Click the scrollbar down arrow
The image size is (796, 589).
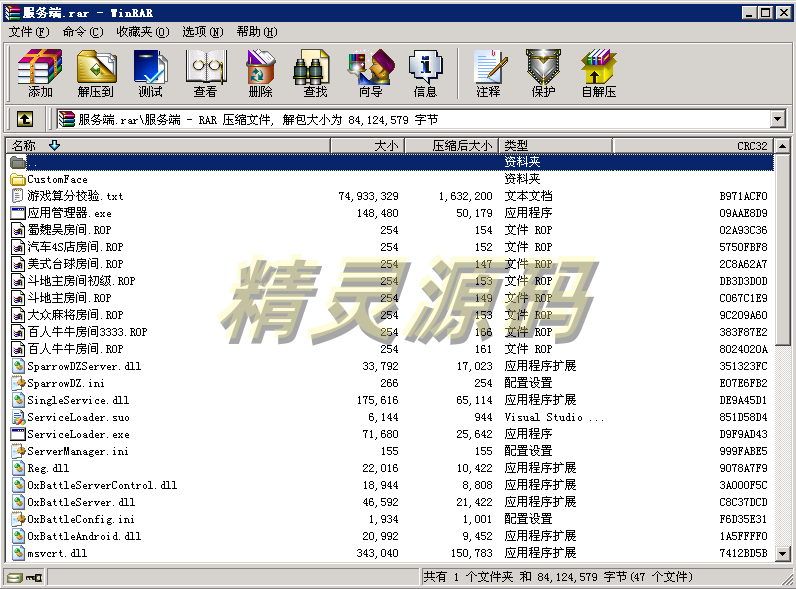[x=783, y=554]
